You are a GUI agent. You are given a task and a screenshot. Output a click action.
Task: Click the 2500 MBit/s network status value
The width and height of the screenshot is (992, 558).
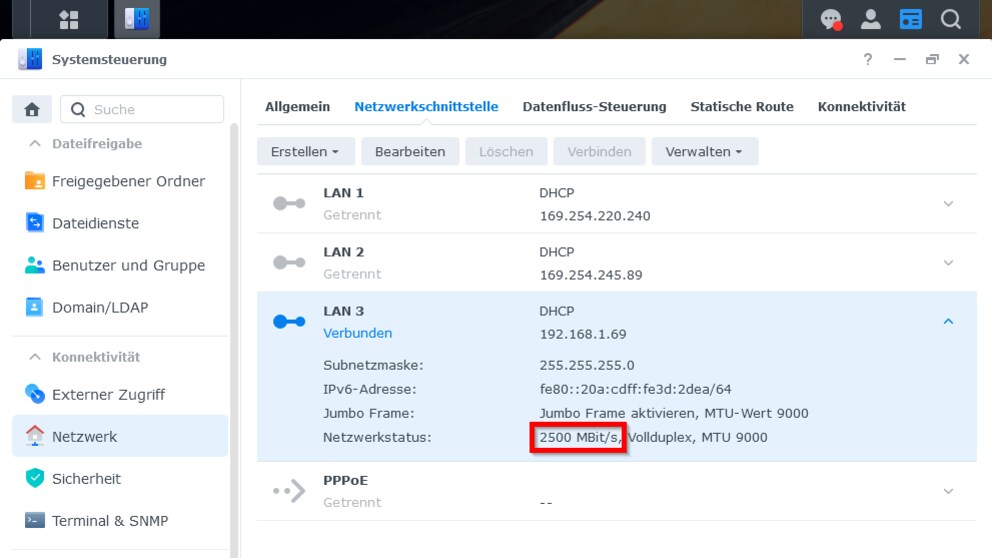[579, 437]
